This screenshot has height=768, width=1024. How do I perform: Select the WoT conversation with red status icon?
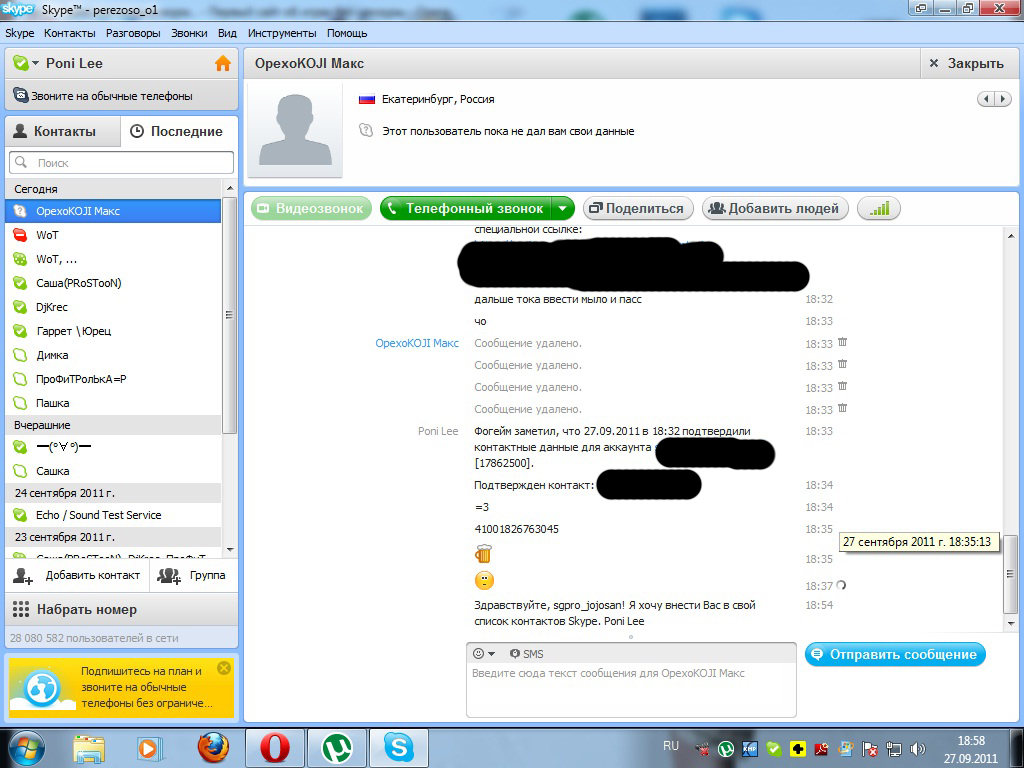(113, 235)
